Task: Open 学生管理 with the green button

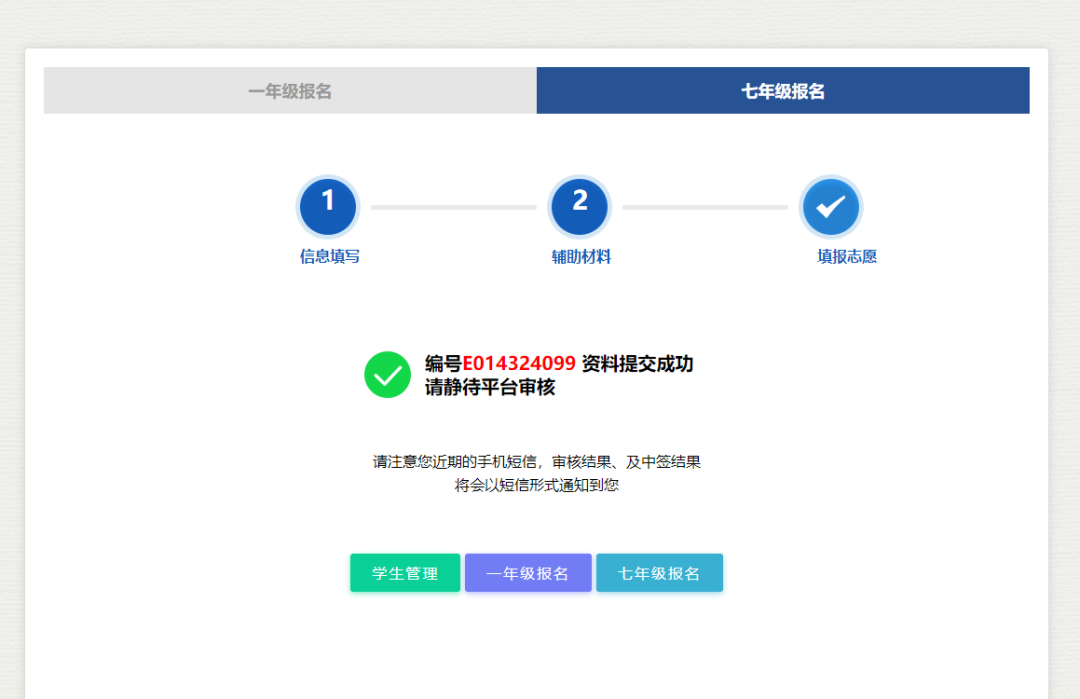Action: [405, 573]
